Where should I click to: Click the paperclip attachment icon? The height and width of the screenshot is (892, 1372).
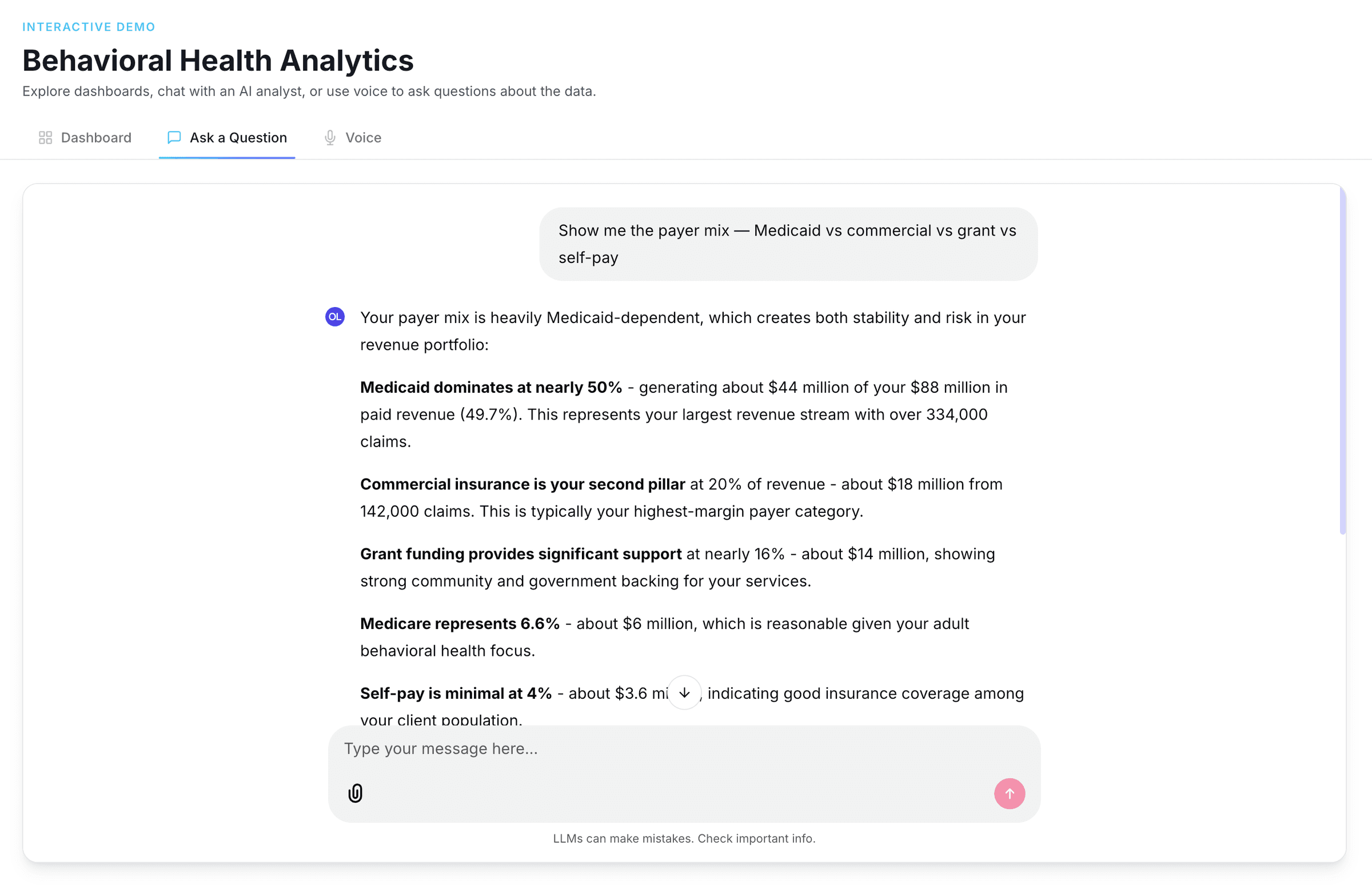click(355, 793)
